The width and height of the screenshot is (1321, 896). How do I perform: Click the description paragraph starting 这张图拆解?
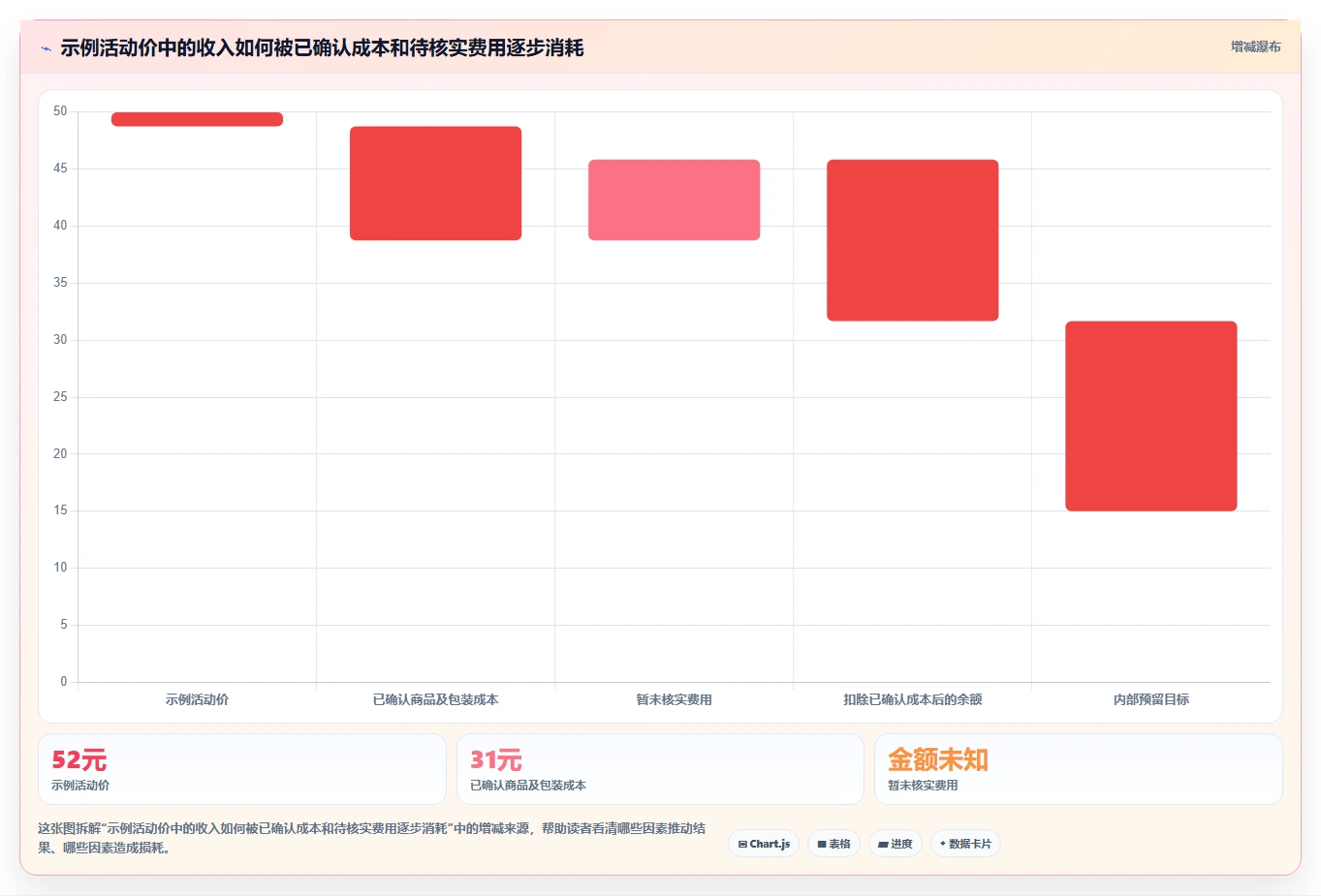pyautogui.click(x=372, y=838)
